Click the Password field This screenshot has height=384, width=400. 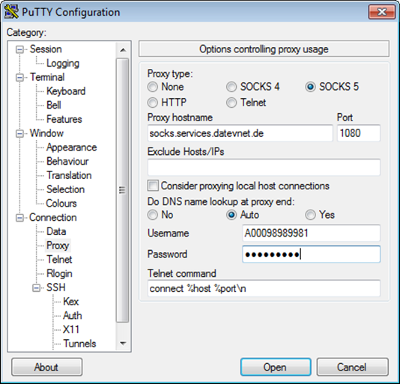[311, 254]
